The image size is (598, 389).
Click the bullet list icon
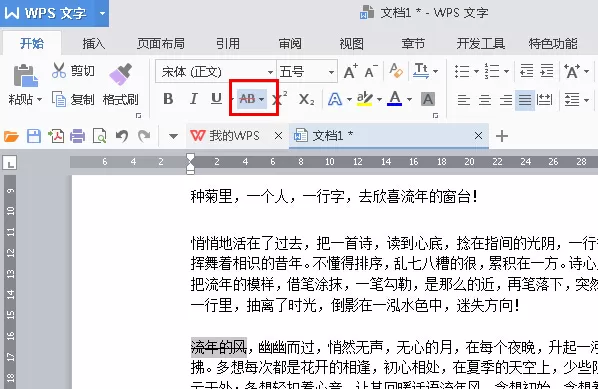(462, 71)
